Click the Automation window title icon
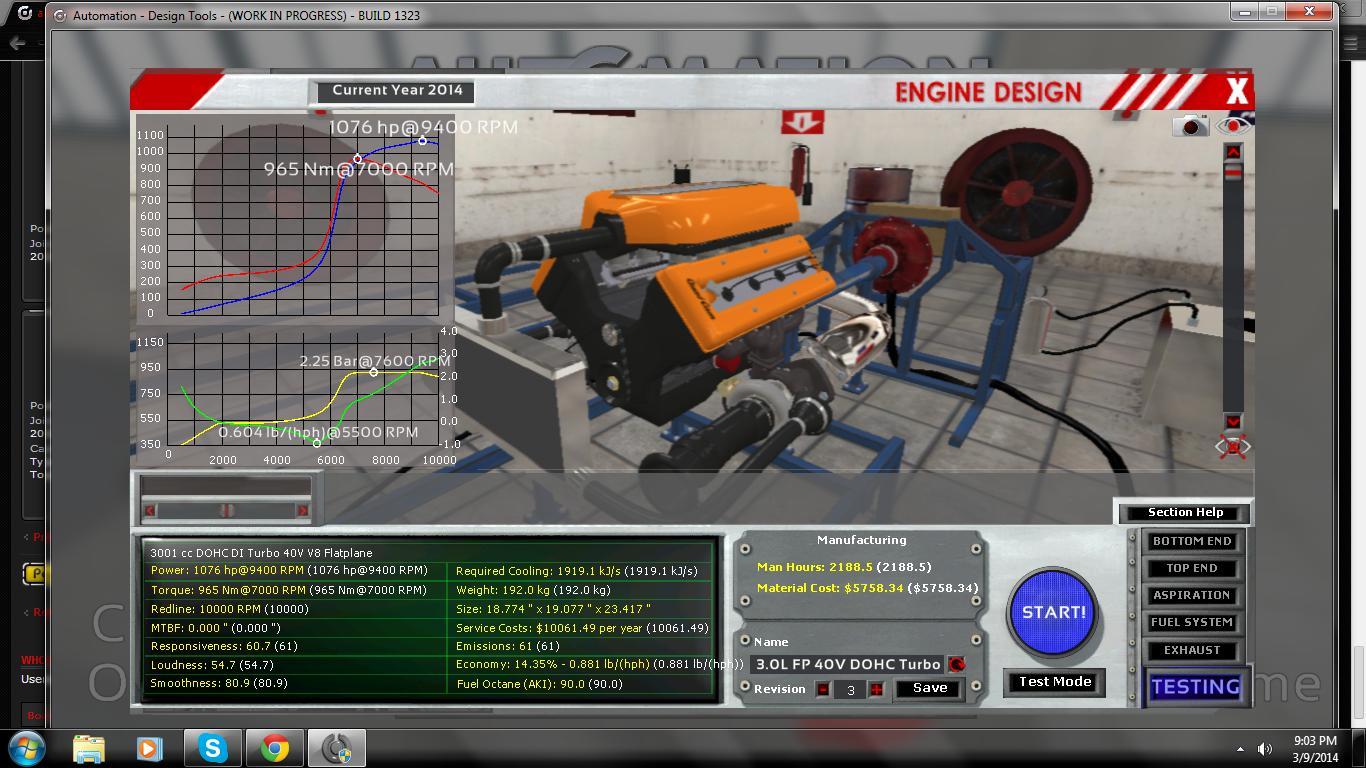This screenshot has width=1366, height=768. (x=60, y=16)
